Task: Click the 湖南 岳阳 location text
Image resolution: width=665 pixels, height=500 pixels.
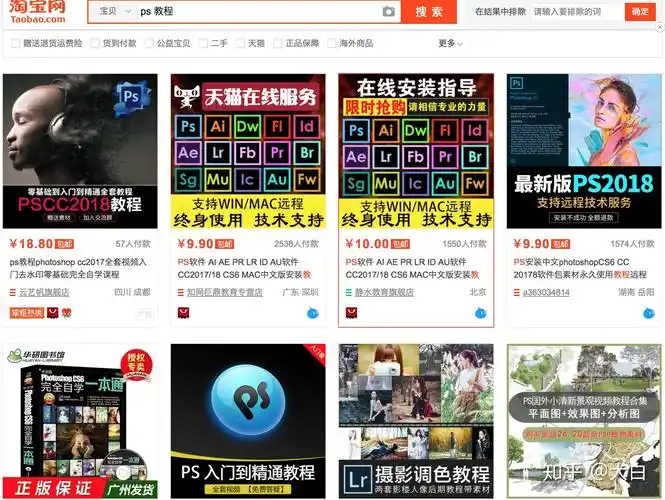Action: (636, 292)
